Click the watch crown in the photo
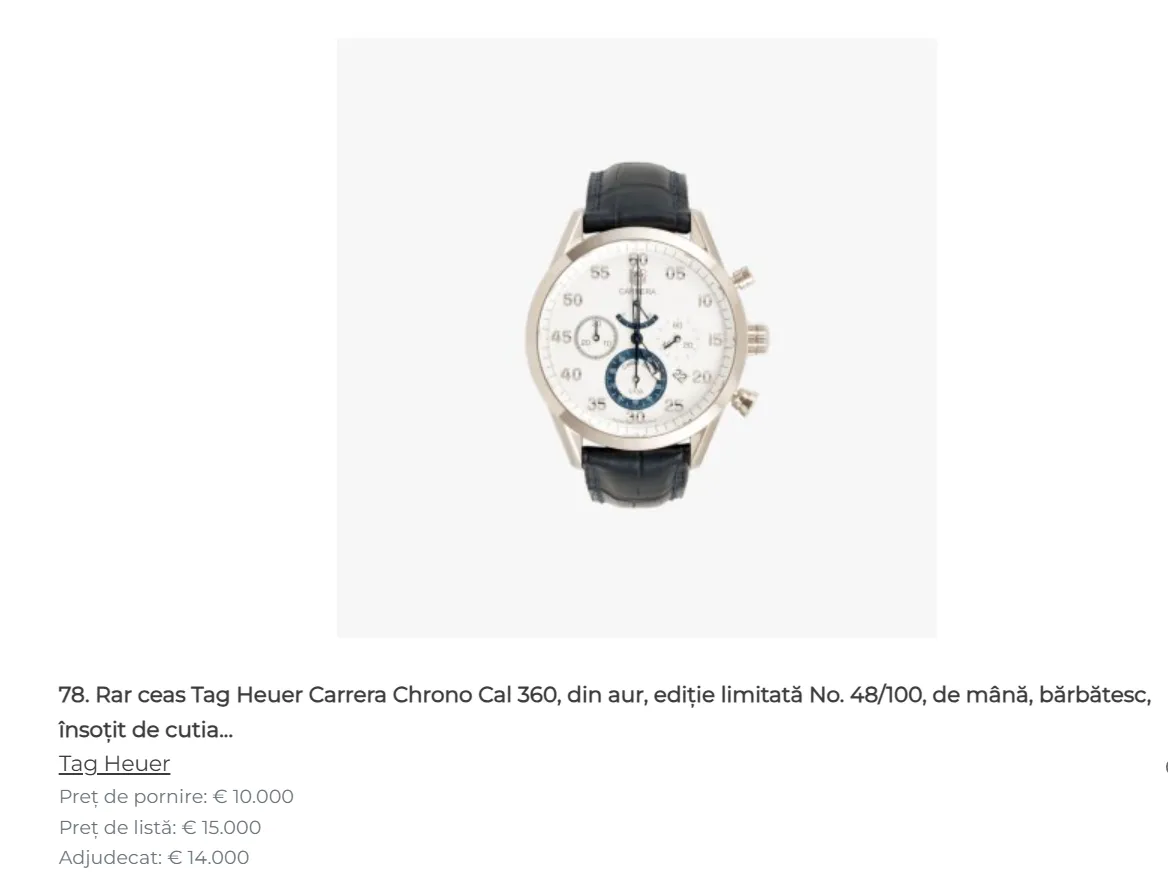Viewport: 1168px width, 883px height. pos(758,340)
